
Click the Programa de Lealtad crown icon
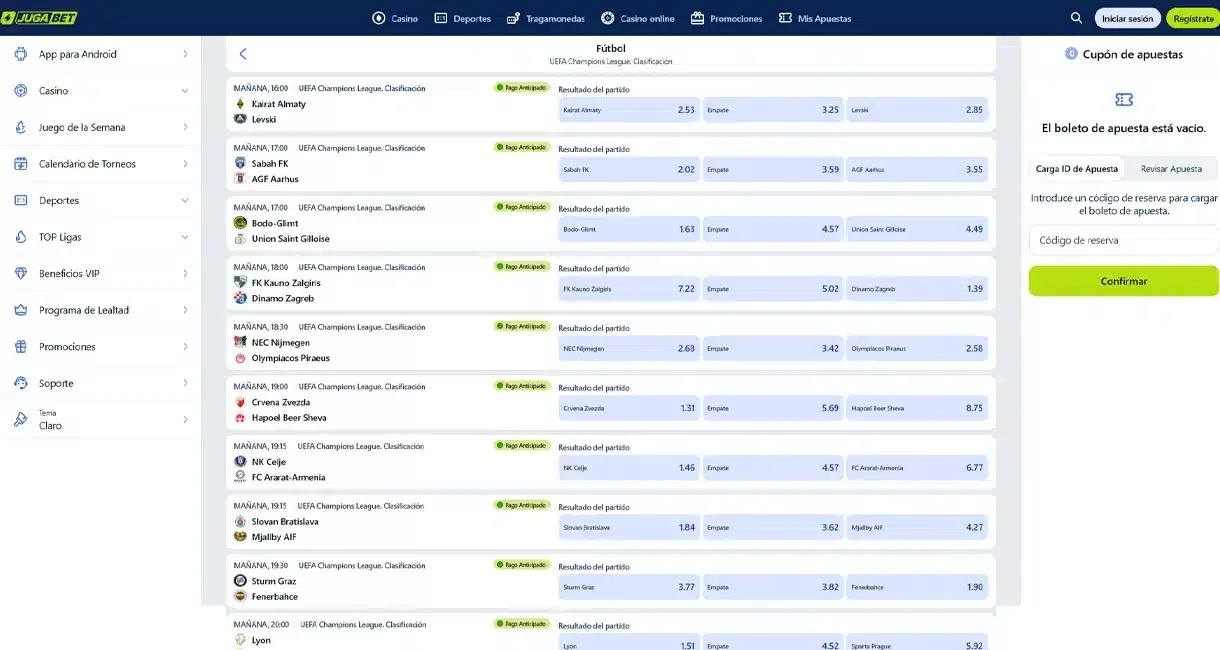point(20,310)
